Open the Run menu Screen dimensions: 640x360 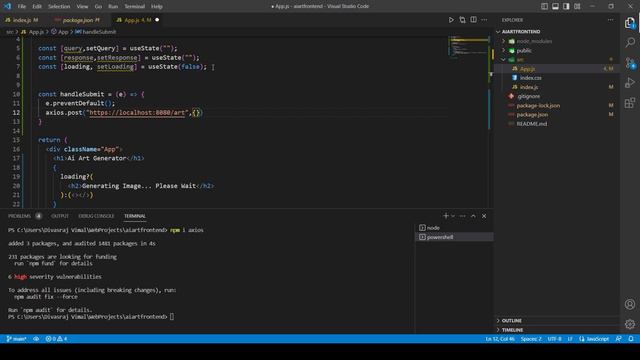tap(113, 7)
